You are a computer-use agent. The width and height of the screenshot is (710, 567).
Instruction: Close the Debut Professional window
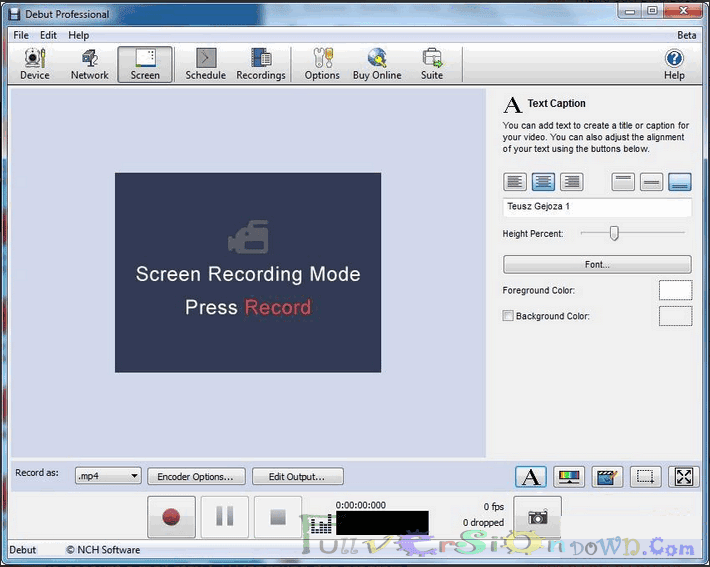683,10
